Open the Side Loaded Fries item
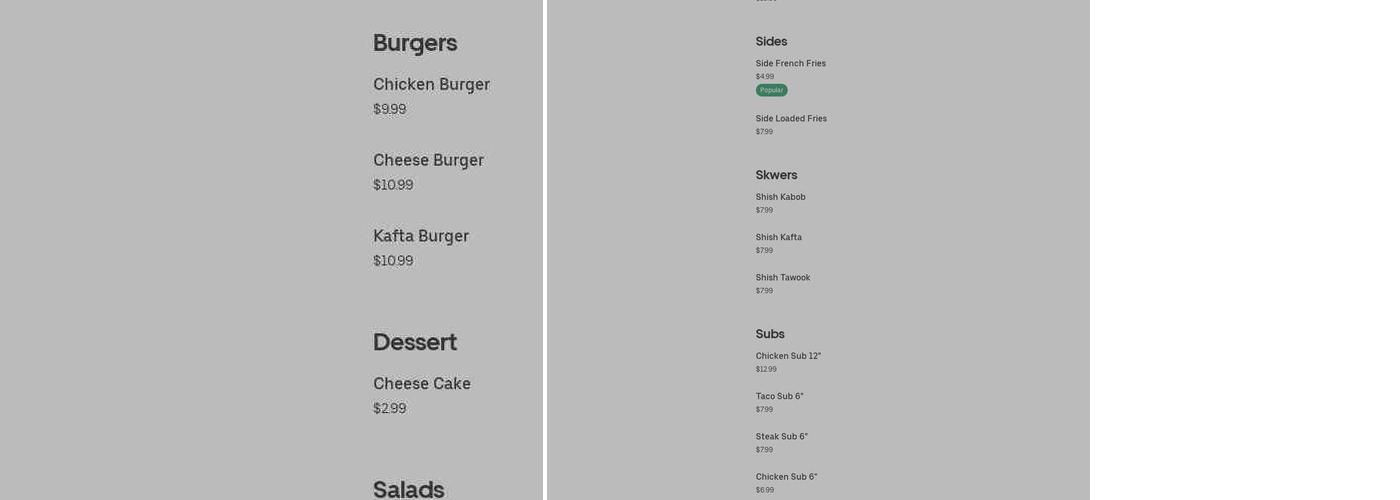 tap(791, 119)
